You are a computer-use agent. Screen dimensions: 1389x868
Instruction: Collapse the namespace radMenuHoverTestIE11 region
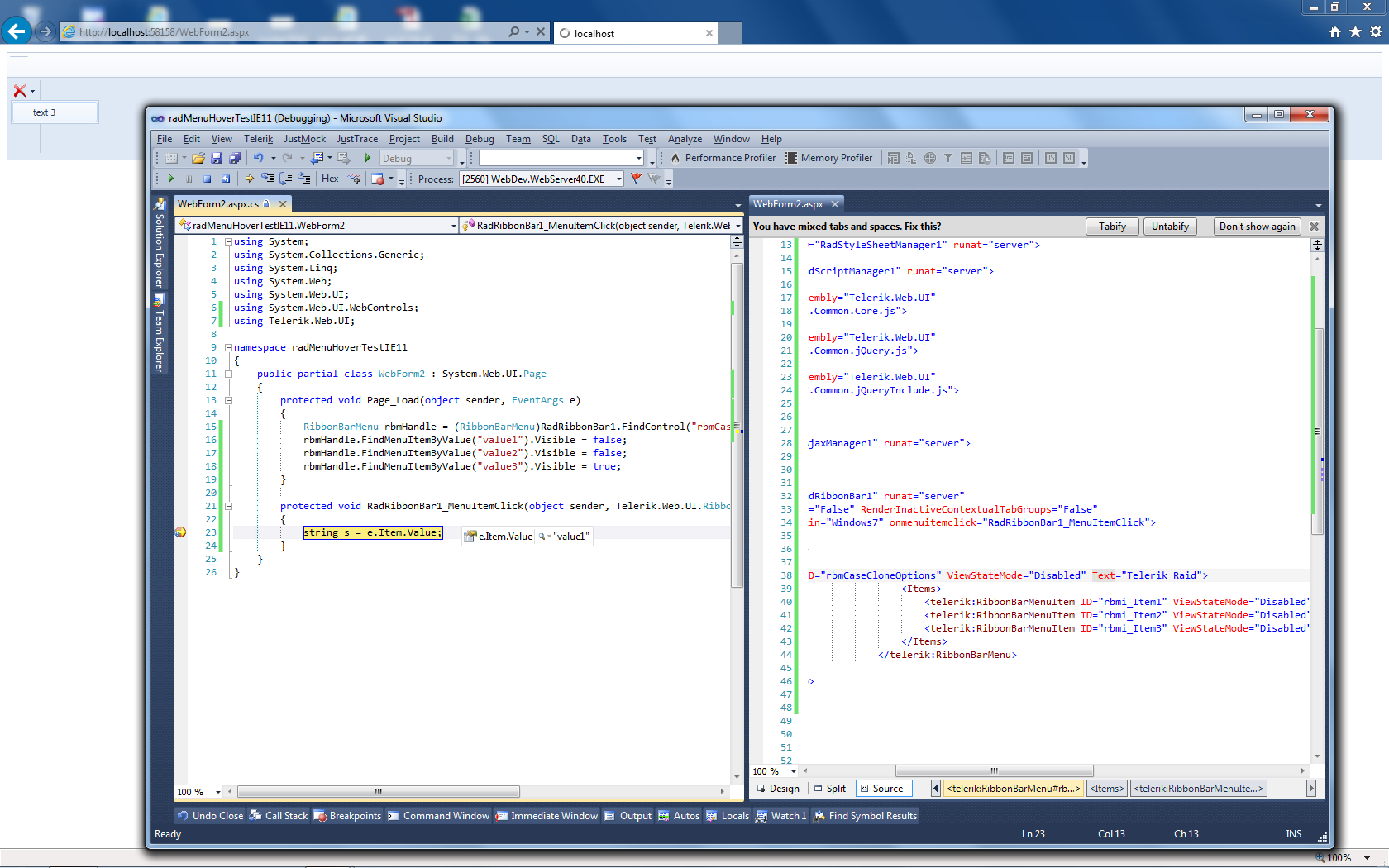pyautogui.click(x=228, y=347)
